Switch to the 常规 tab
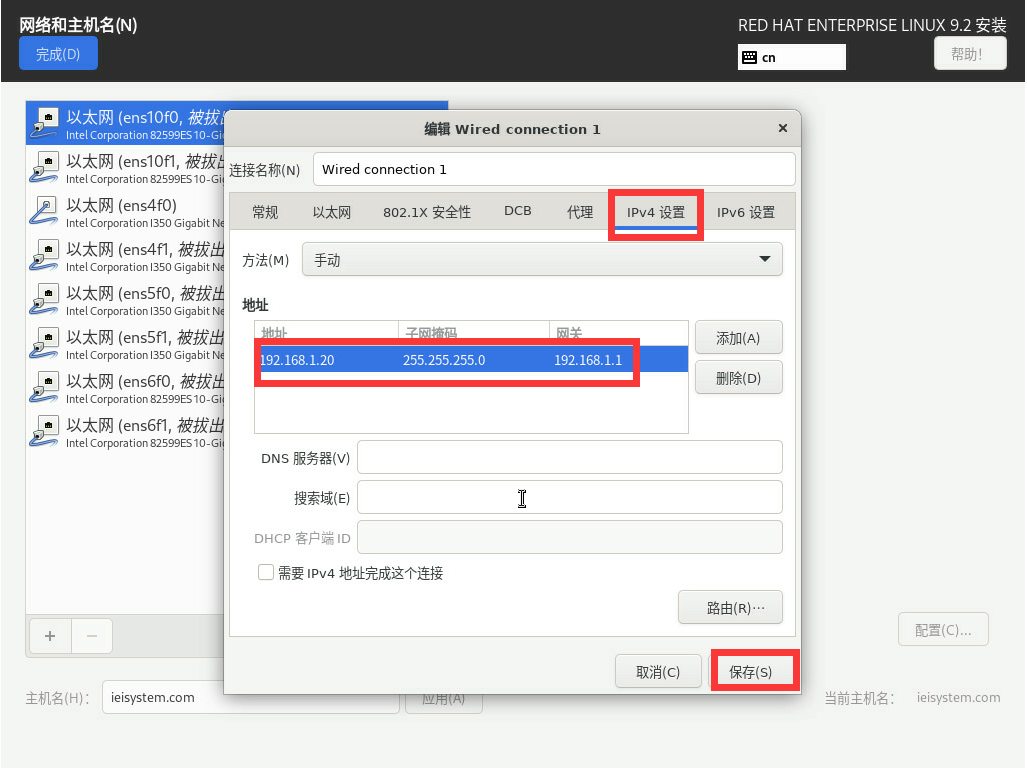Screen dimensions: 1027x770 coord(265,212)
